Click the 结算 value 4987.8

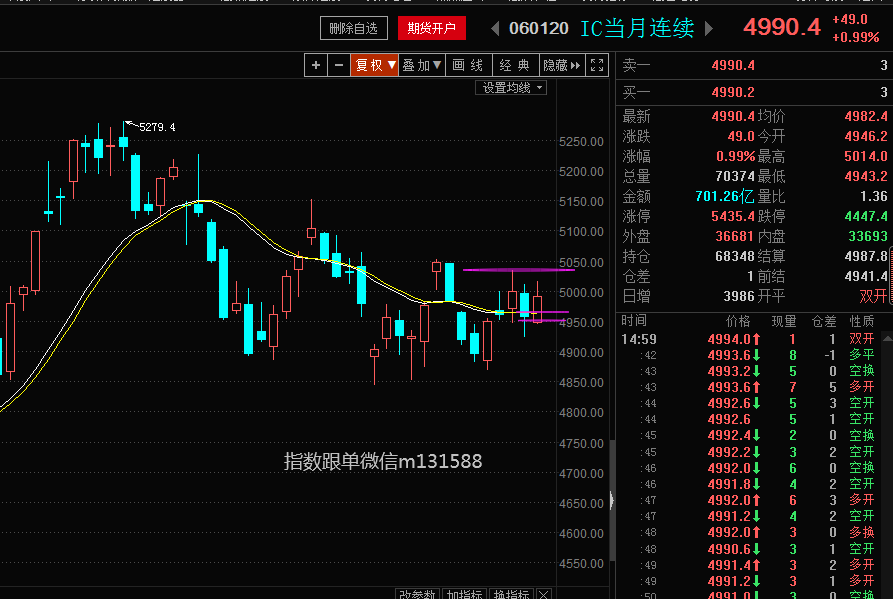pyautogui.click(x=866, y=256)
